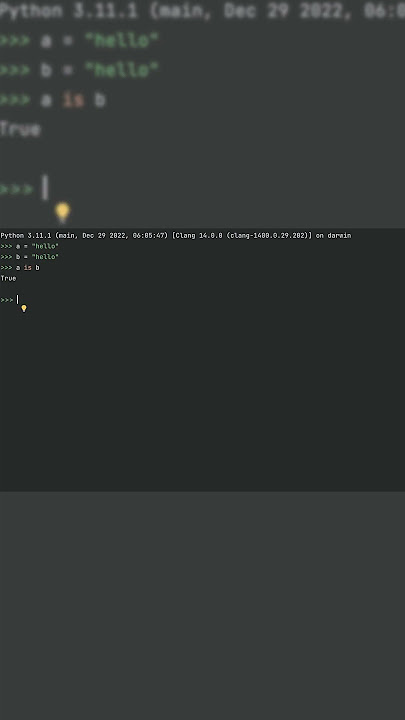Viewport: 405px width, 720px height.
Task: Click the sharp line b = "hello"
Action: tap(29, 257)
